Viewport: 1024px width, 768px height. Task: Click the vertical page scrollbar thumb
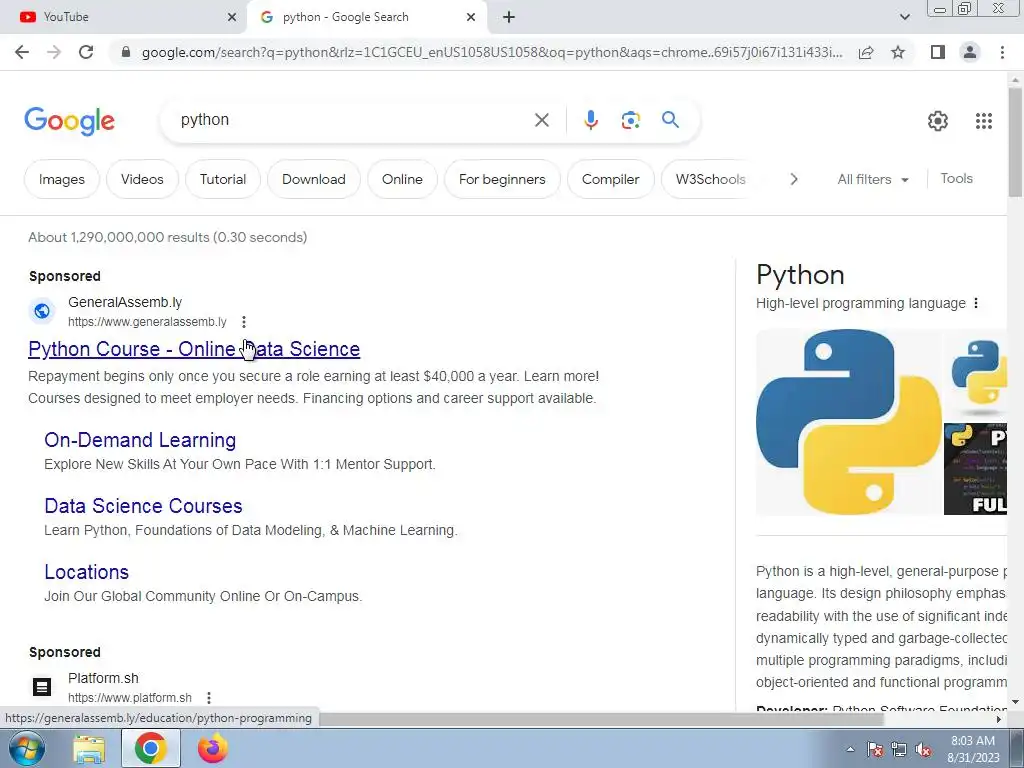[1015, 140]
